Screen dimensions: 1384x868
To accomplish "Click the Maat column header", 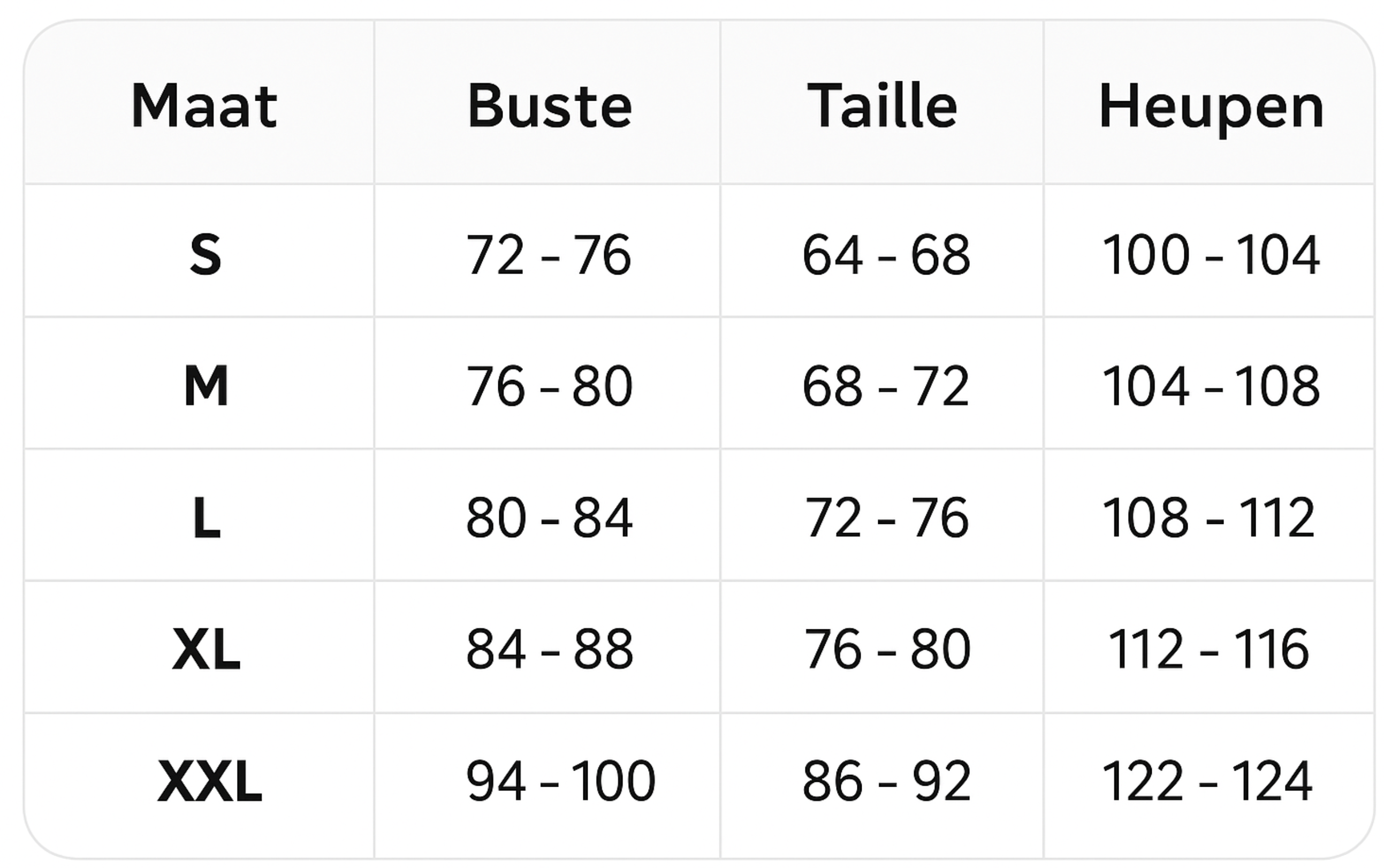I will point(204,105).
